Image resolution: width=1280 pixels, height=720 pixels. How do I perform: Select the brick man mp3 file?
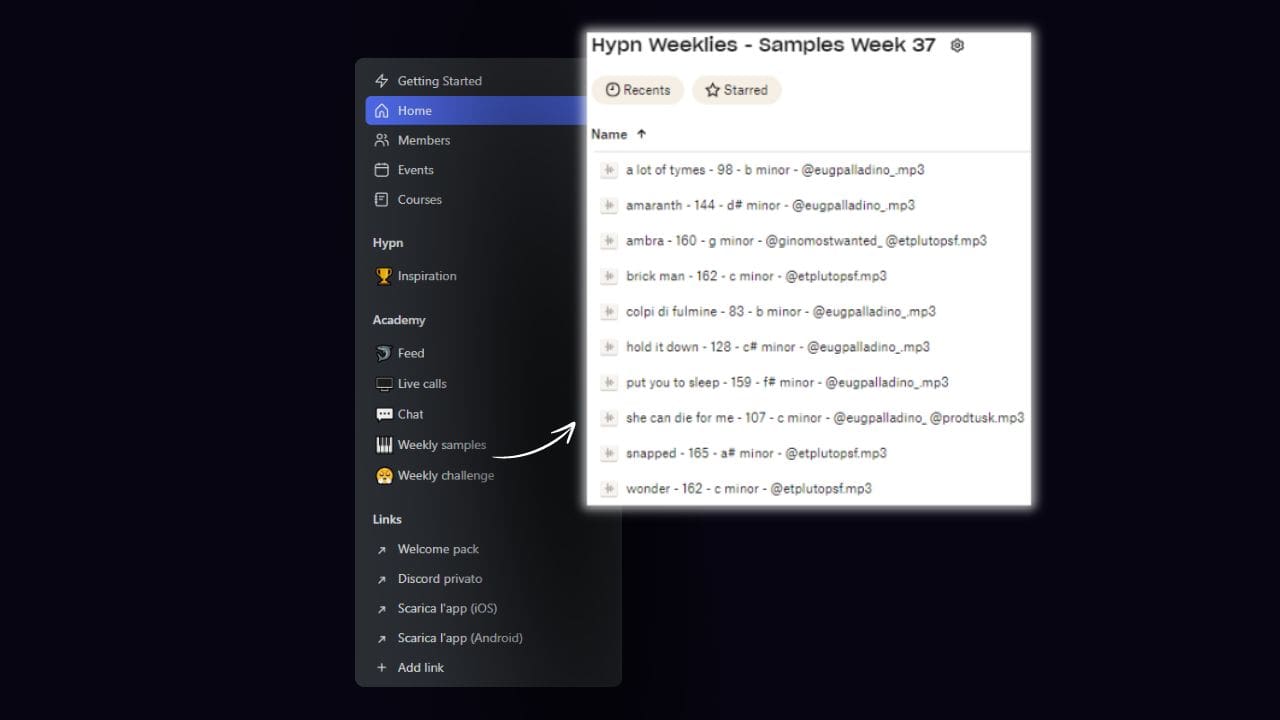(755, 276)
